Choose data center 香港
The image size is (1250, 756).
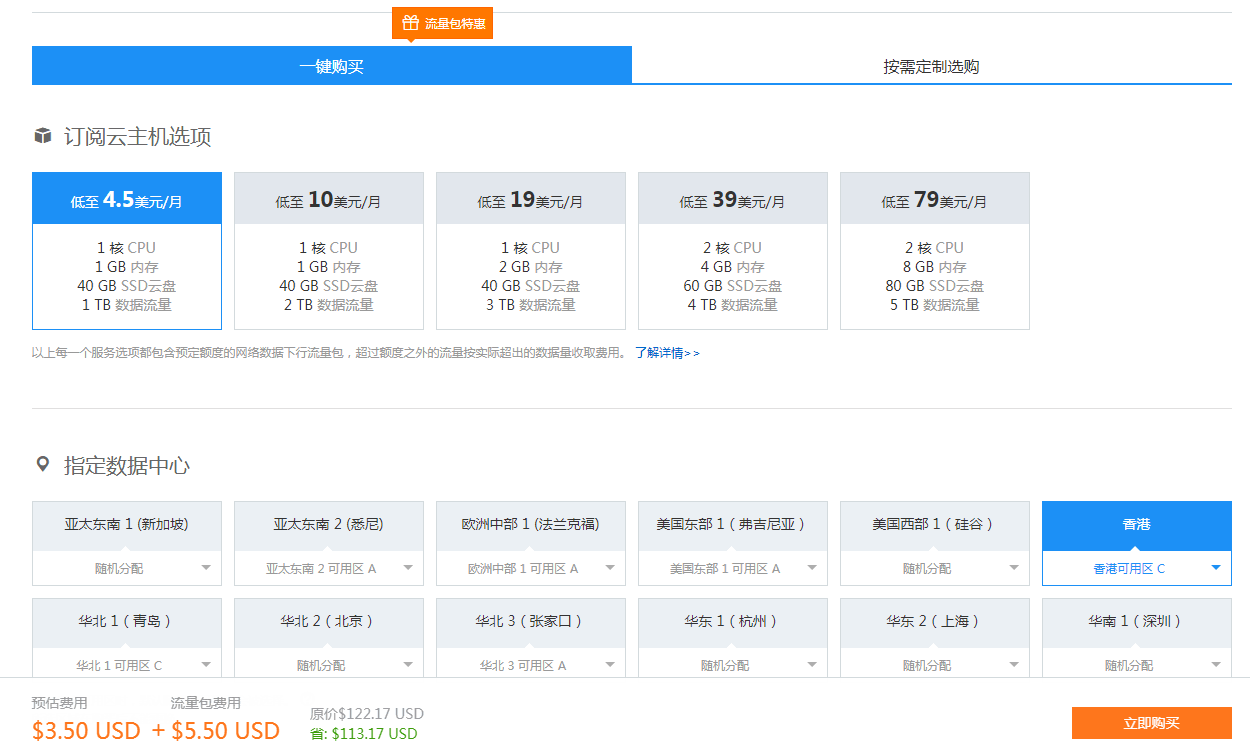[x=1137, y=525]
